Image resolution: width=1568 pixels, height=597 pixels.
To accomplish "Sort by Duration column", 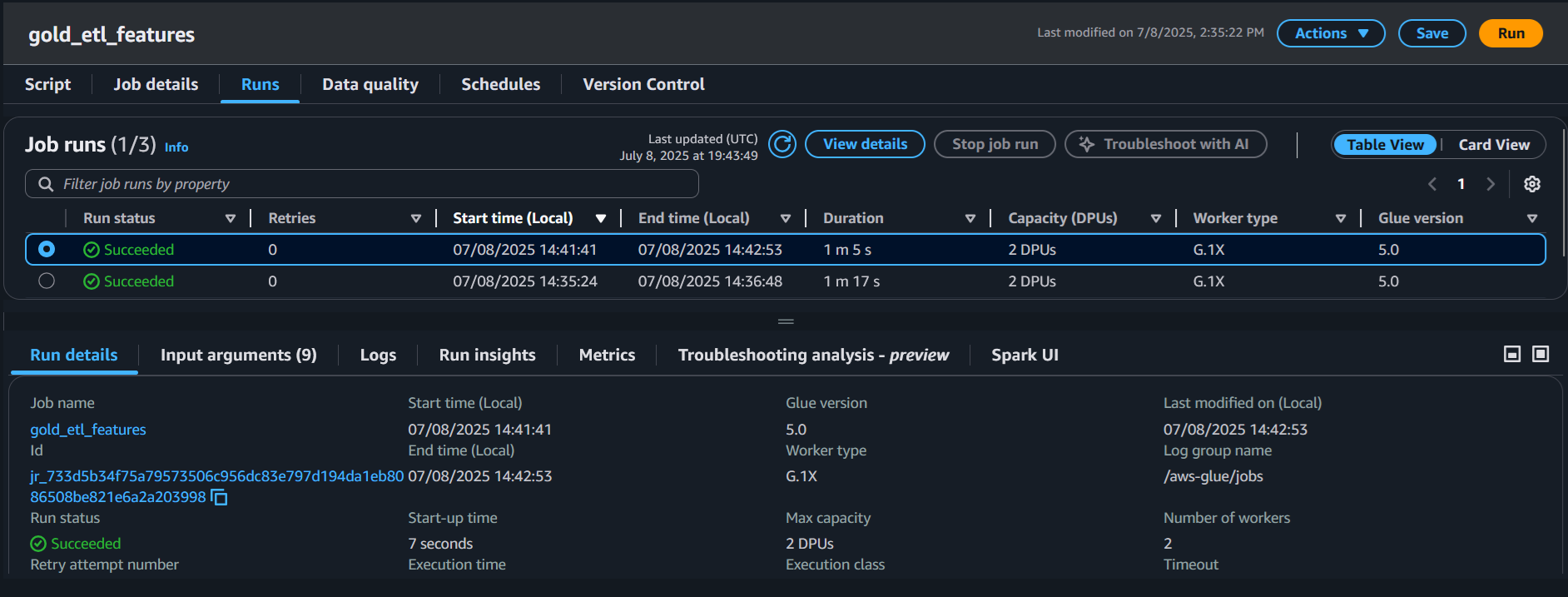I will [x=970, y=218].
